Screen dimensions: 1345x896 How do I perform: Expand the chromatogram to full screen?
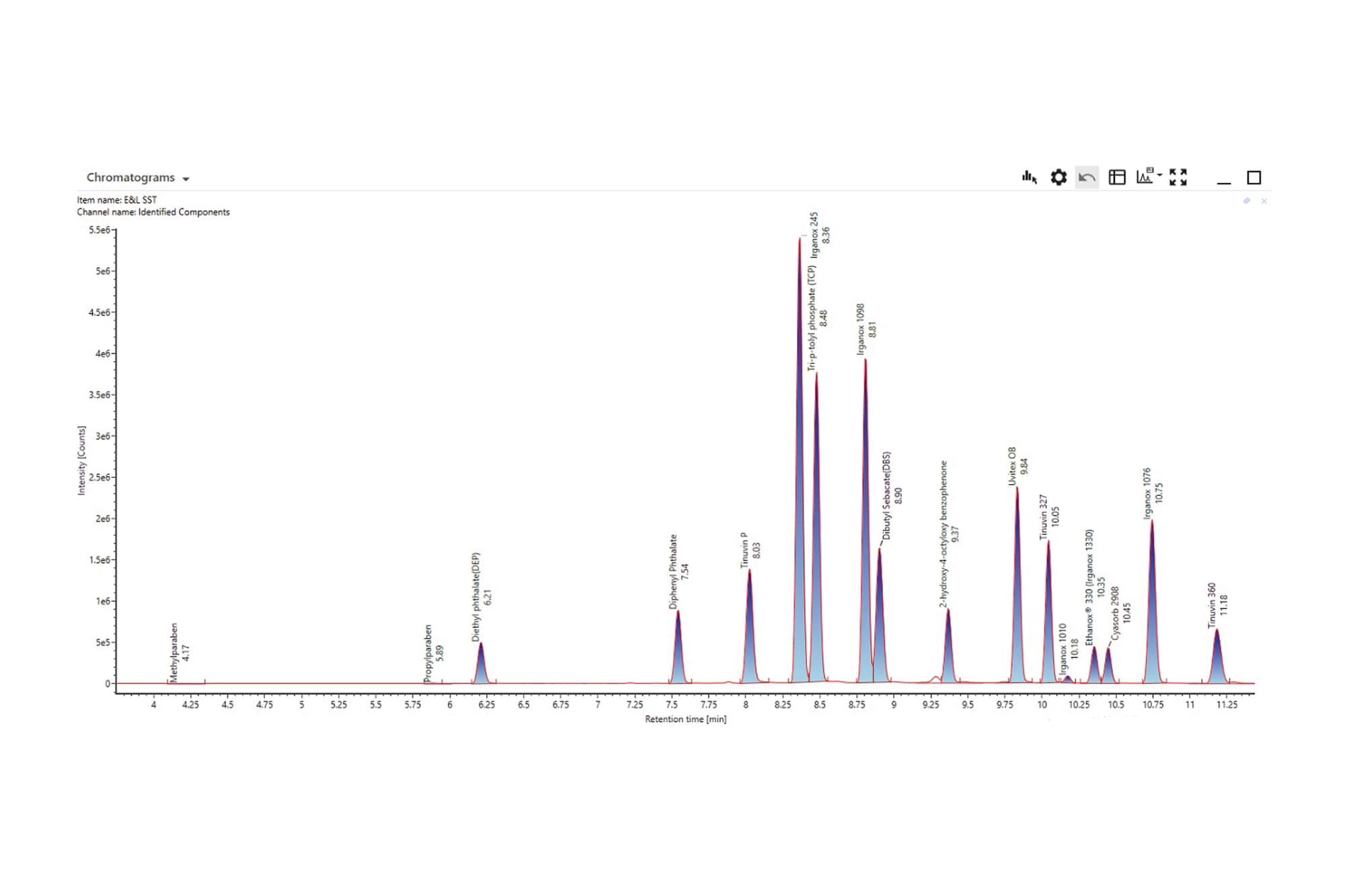1178,177
